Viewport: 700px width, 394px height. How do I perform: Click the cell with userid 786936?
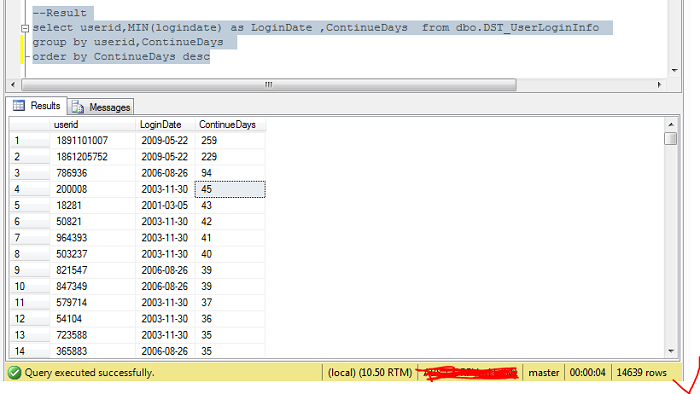coord(92,173)
